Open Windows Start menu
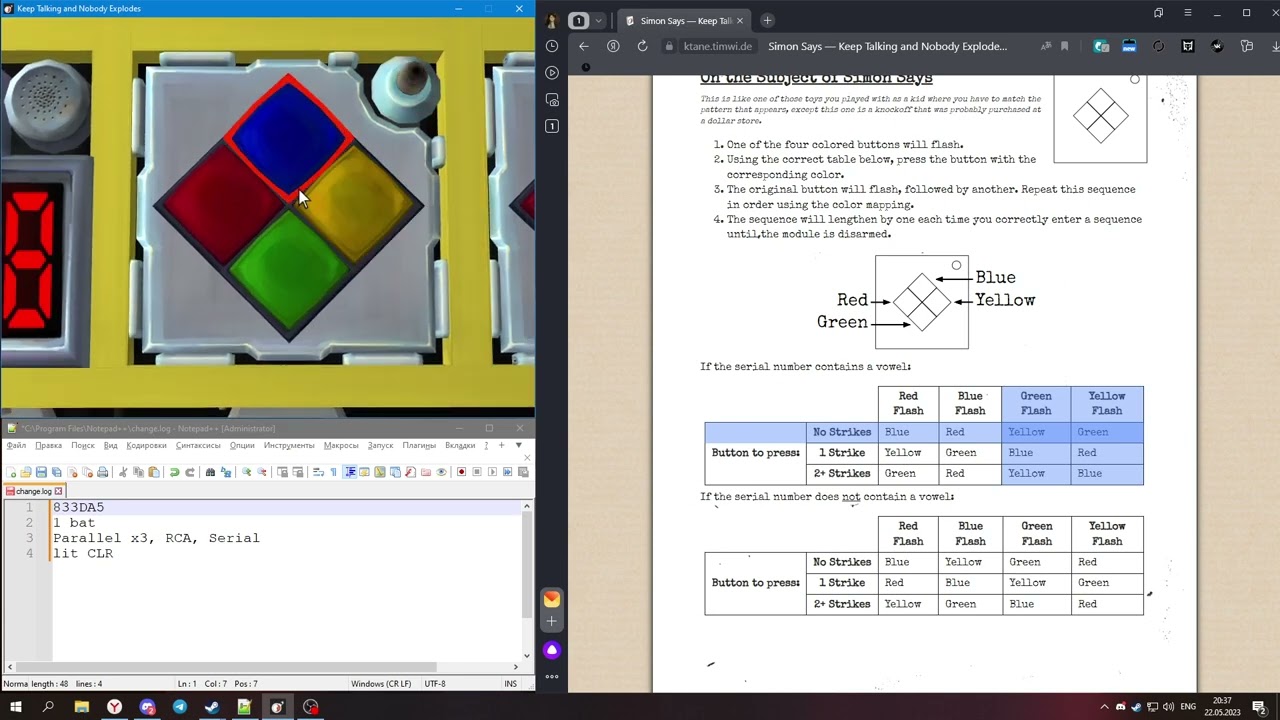 pos(16,707)
